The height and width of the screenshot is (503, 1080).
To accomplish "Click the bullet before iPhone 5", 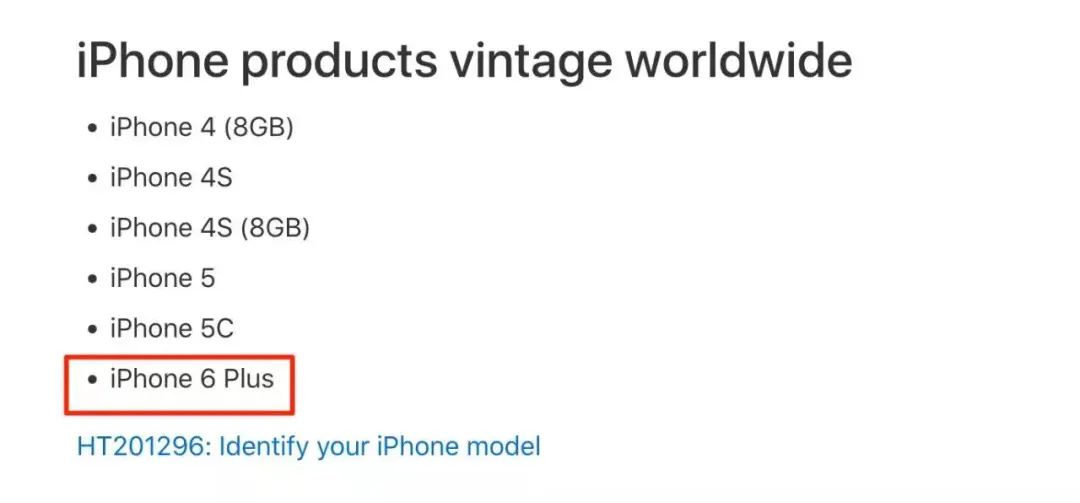I will coord(93,279).
